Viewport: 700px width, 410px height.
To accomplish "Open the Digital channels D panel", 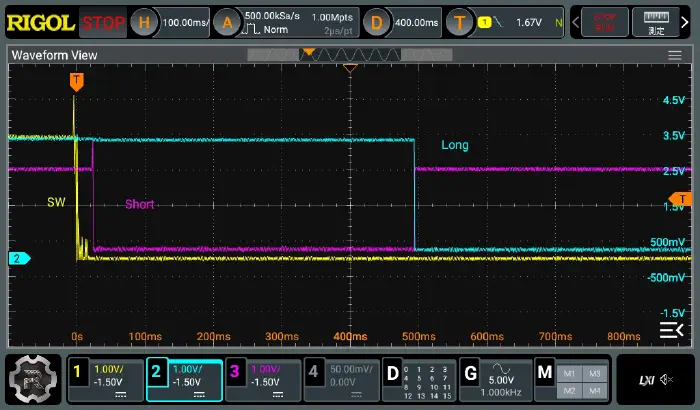I will click(419, 378).
